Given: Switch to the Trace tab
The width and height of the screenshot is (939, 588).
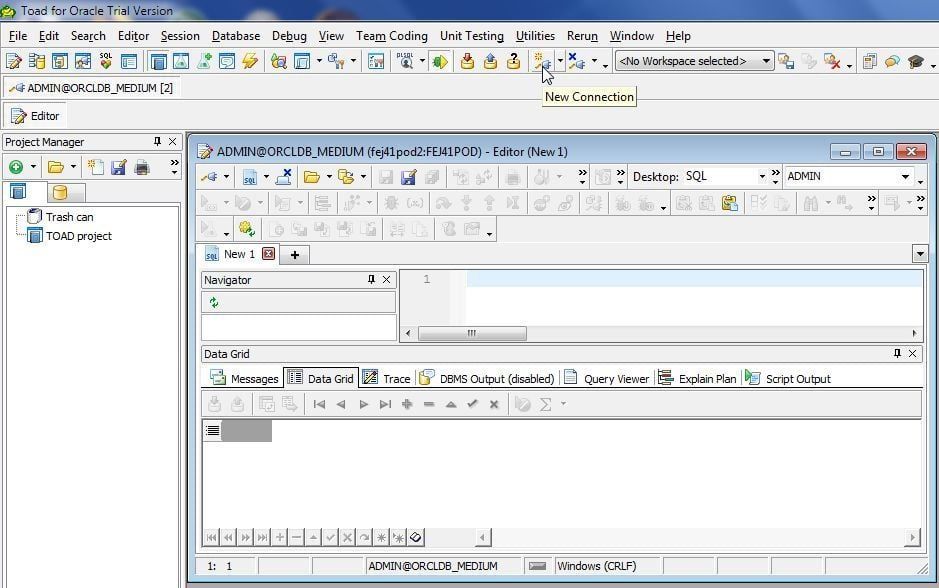Looking at the screenshot, I should click(387, 378).
